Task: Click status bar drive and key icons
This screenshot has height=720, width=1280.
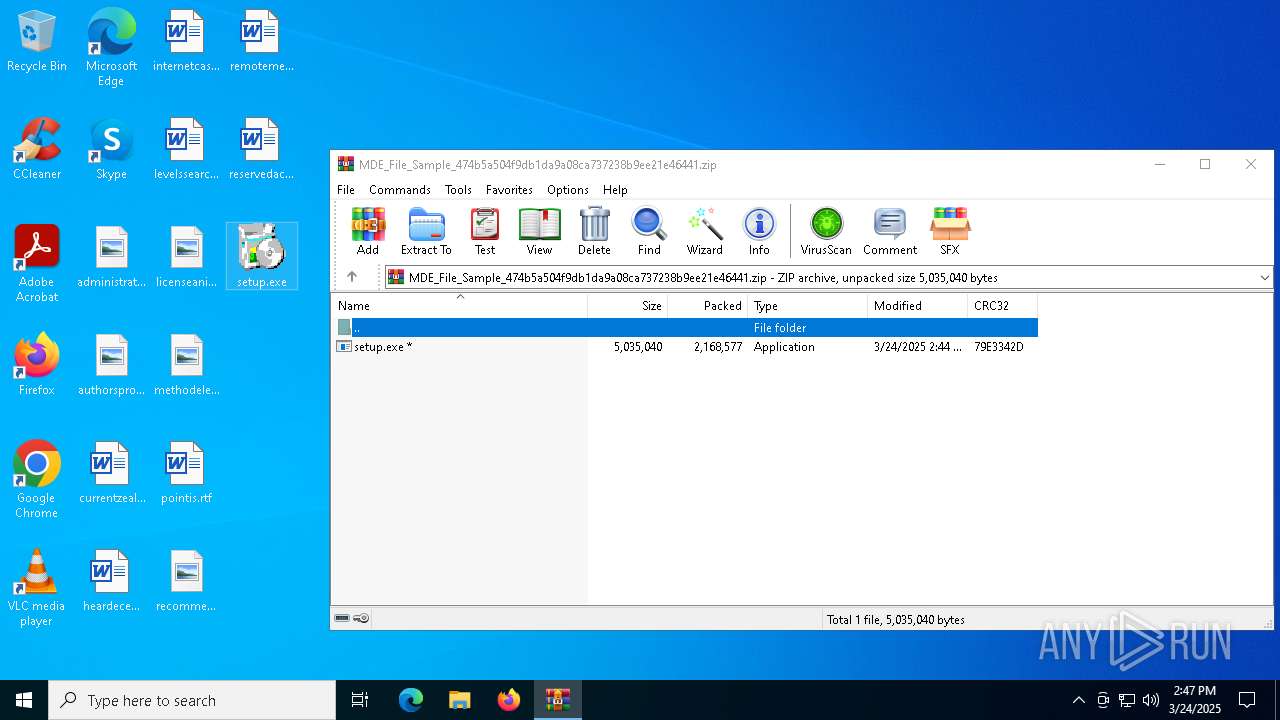Action: point(352,619)
